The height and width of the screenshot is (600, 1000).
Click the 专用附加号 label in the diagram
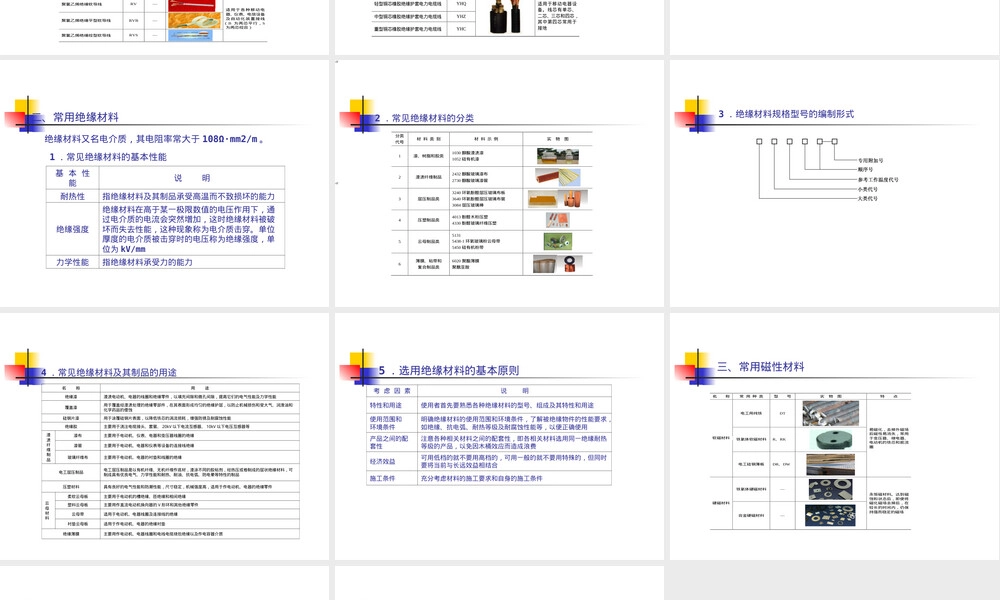871,161
